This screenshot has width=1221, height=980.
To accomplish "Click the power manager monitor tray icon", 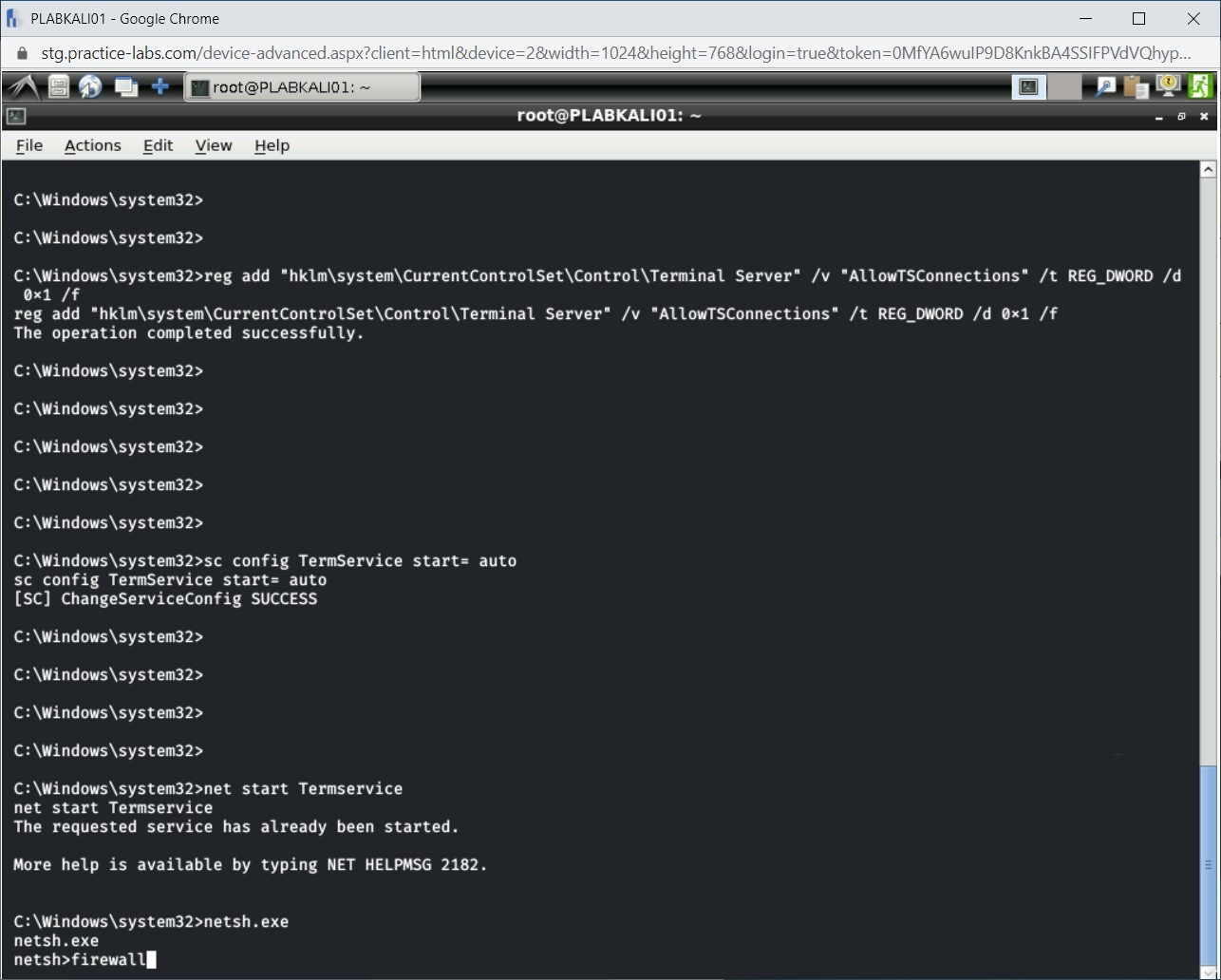I will (1168, 87).
